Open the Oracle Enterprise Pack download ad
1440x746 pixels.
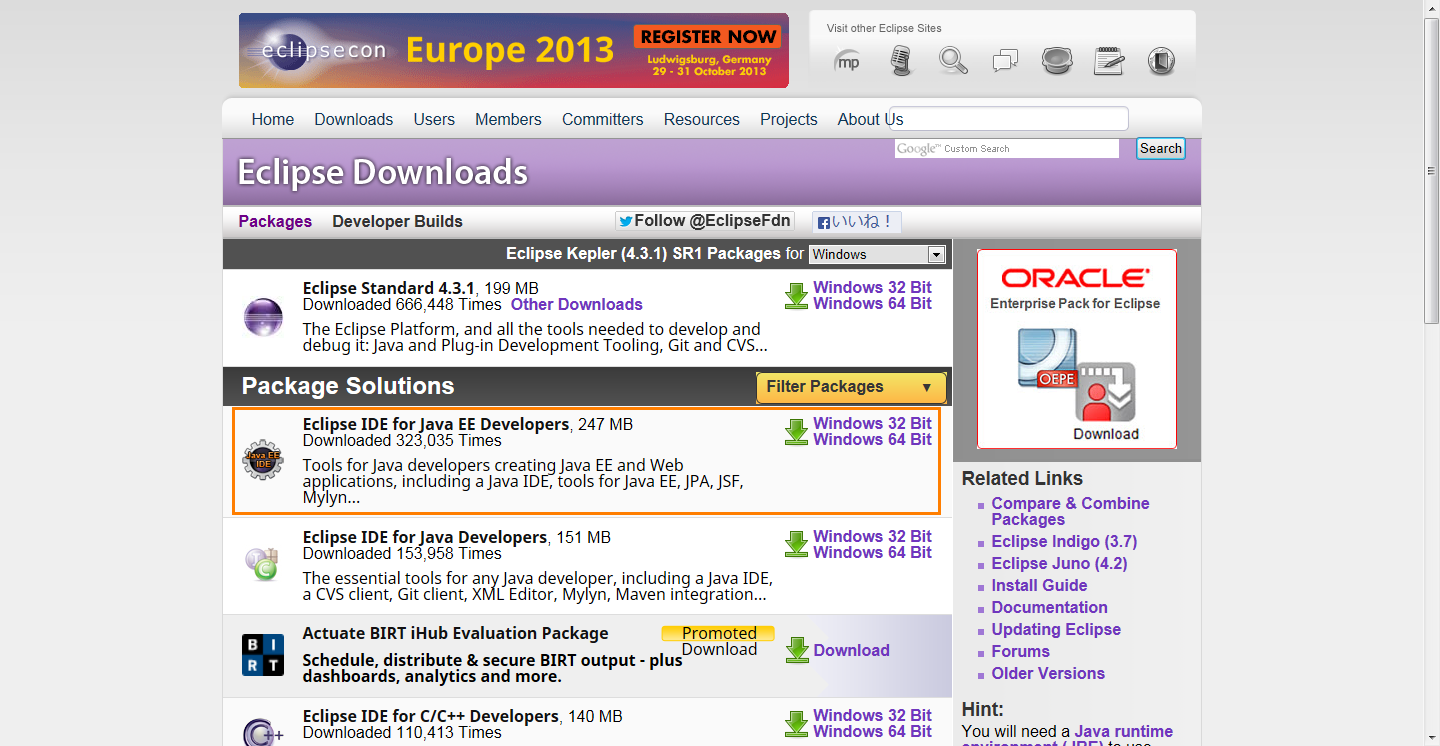click(1077, 349)
